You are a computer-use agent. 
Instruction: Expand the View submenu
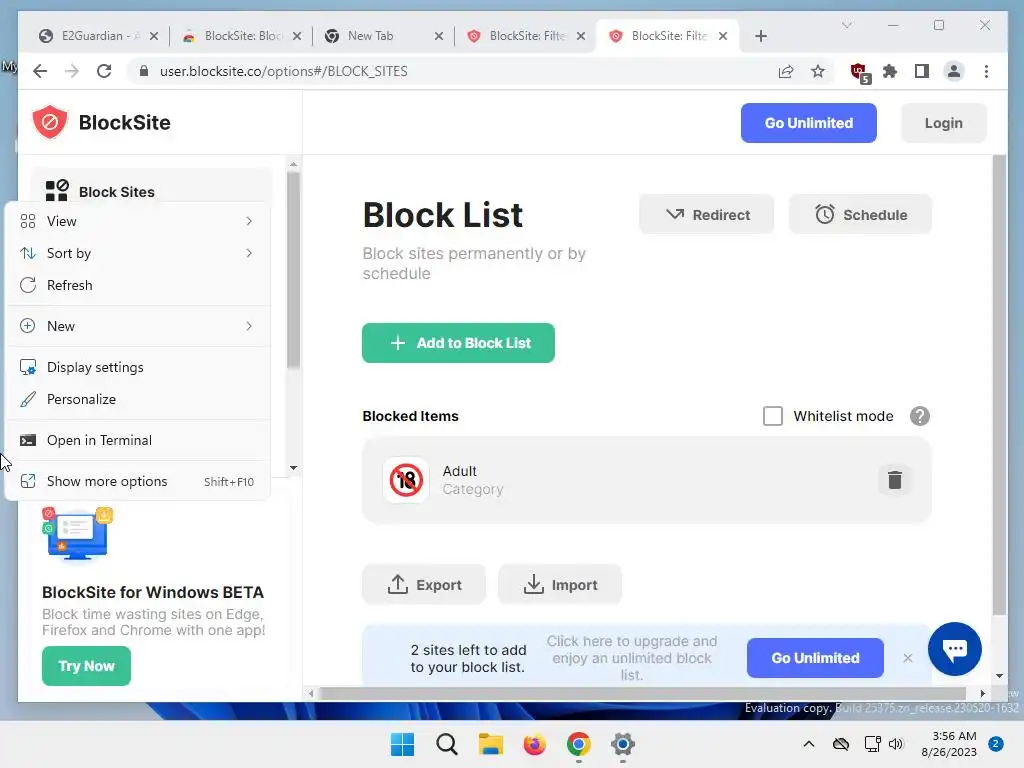138,221
